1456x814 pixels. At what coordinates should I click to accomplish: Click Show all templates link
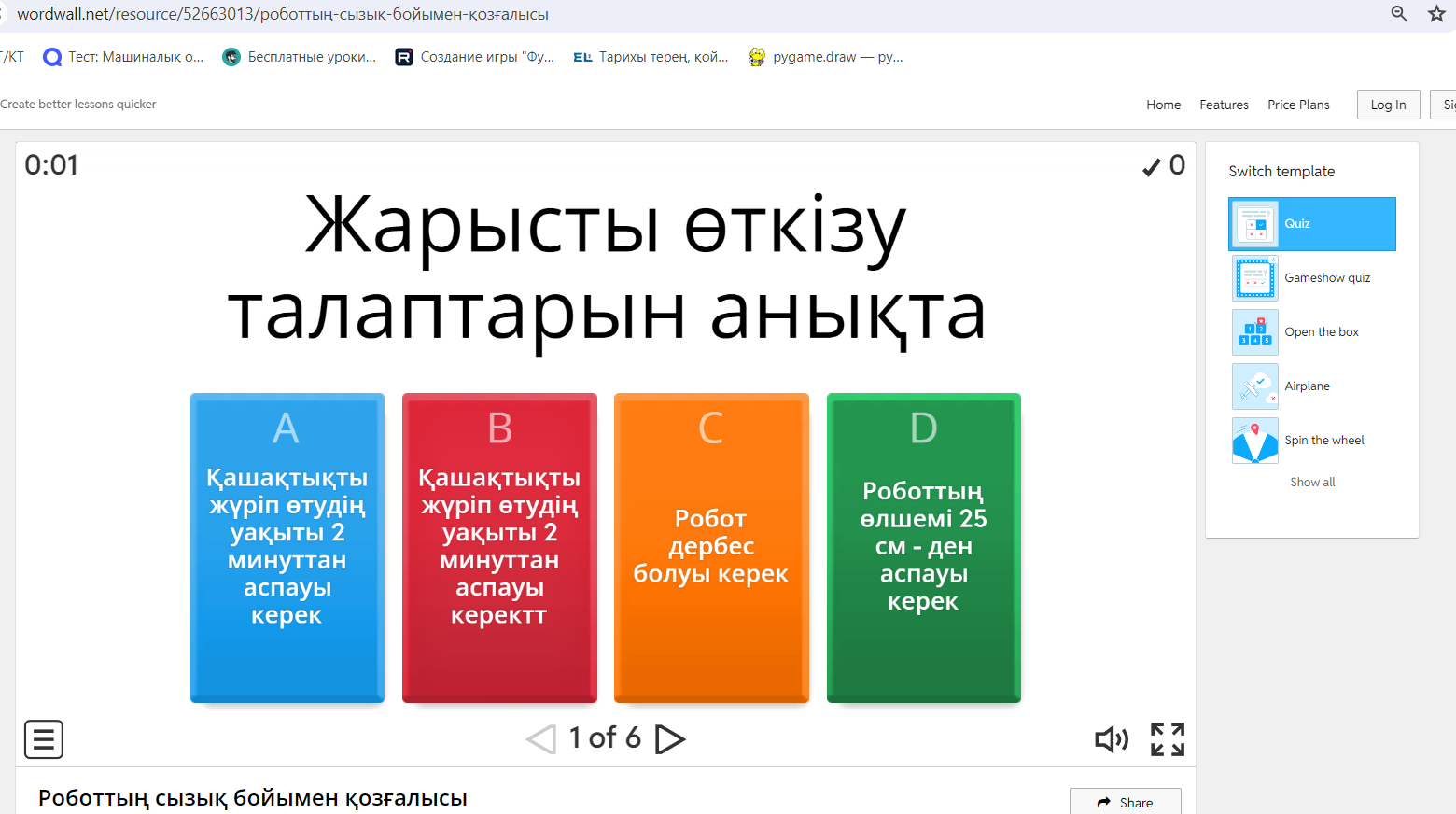(x=1312, y=483)
